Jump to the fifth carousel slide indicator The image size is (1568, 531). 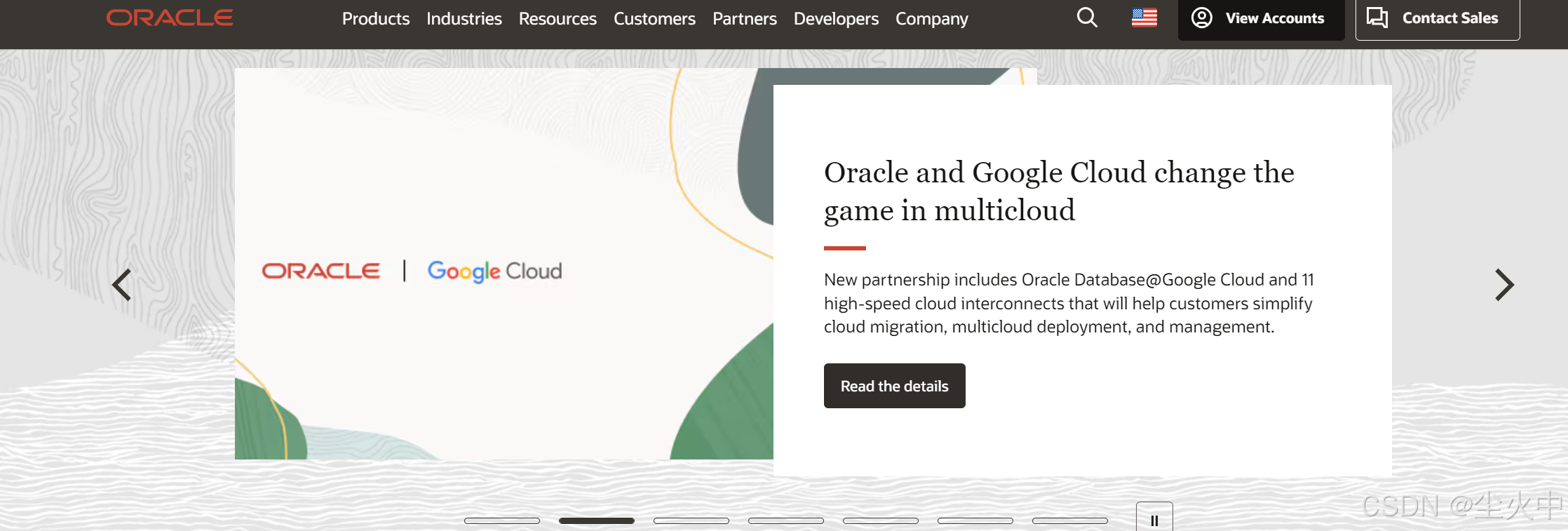[881, 520]
